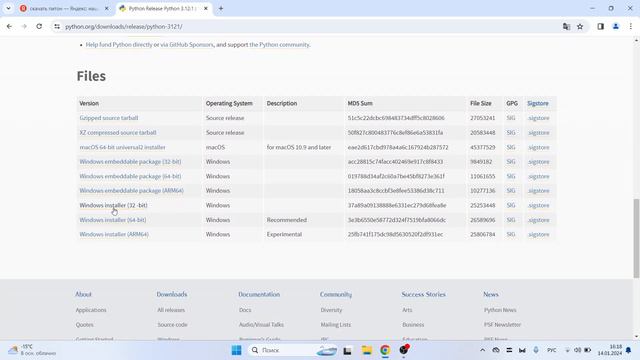Download macOS 64-bit universal2 installer

point(122,147)
